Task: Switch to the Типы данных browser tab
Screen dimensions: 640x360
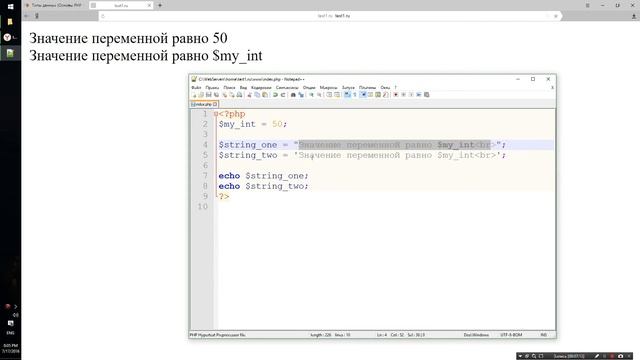Action: pos(54,5)
